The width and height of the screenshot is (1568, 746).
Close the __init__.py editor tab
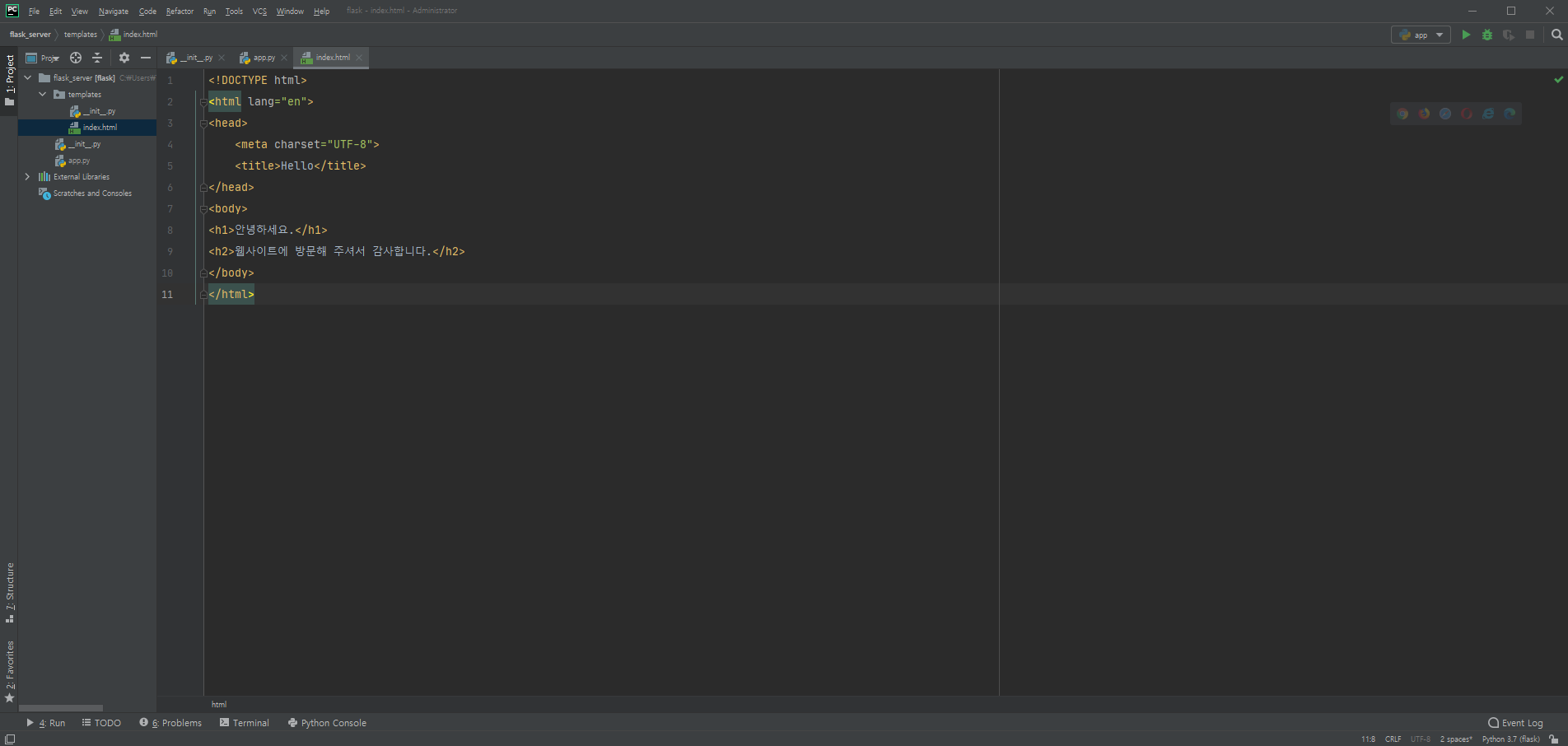(222, 58)
